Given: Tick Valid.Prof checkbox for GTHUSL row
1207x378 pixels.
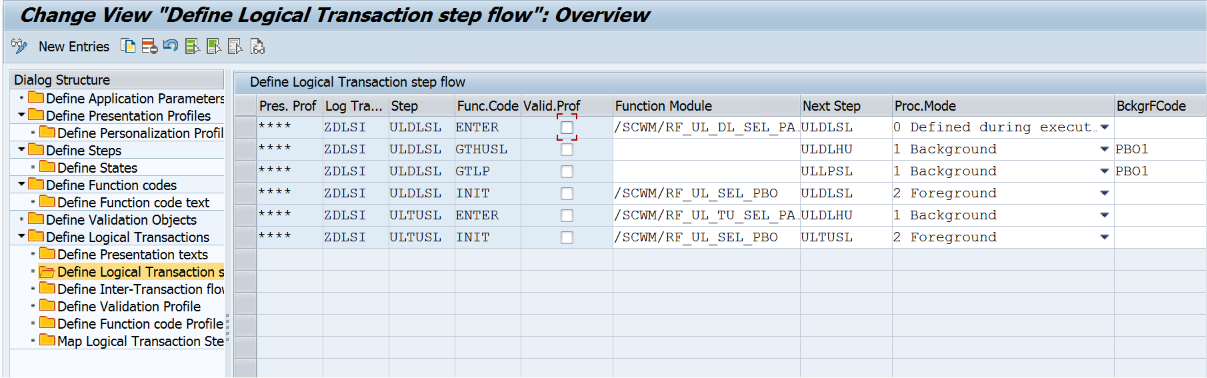Looking at the screenshot, I should click(x=567, y=150).
